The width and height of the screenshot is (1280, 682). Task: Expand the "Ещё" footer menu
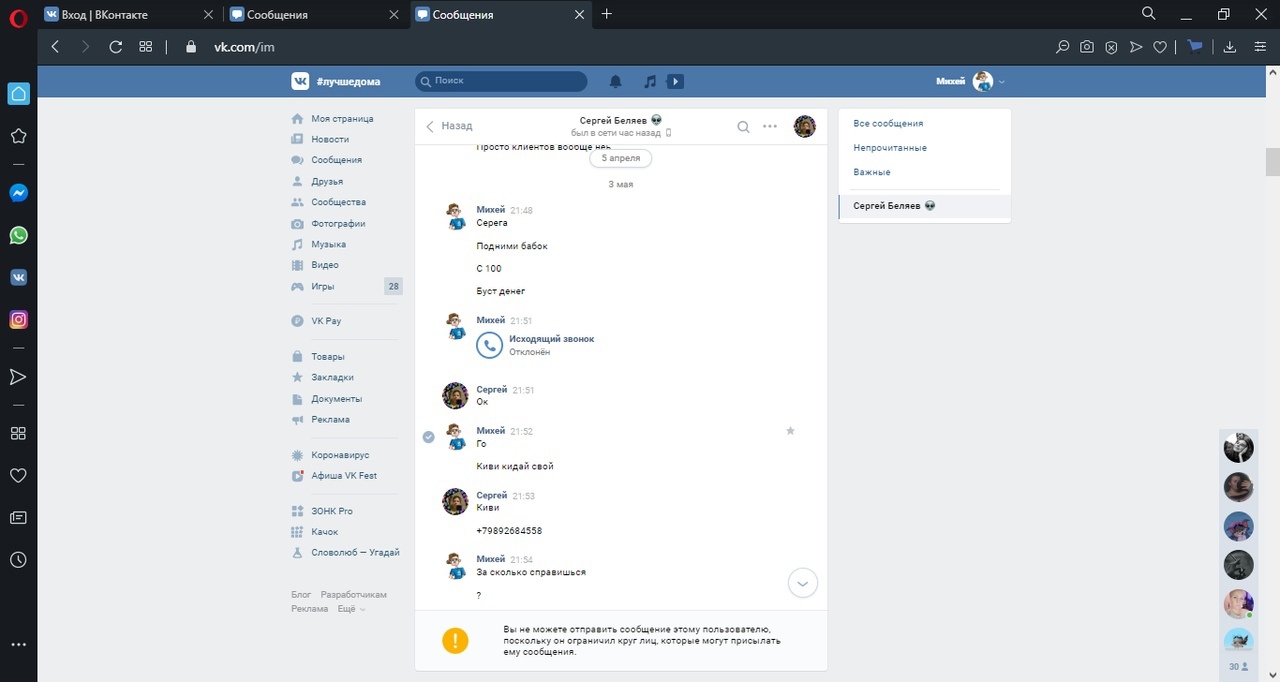[351, 608]
